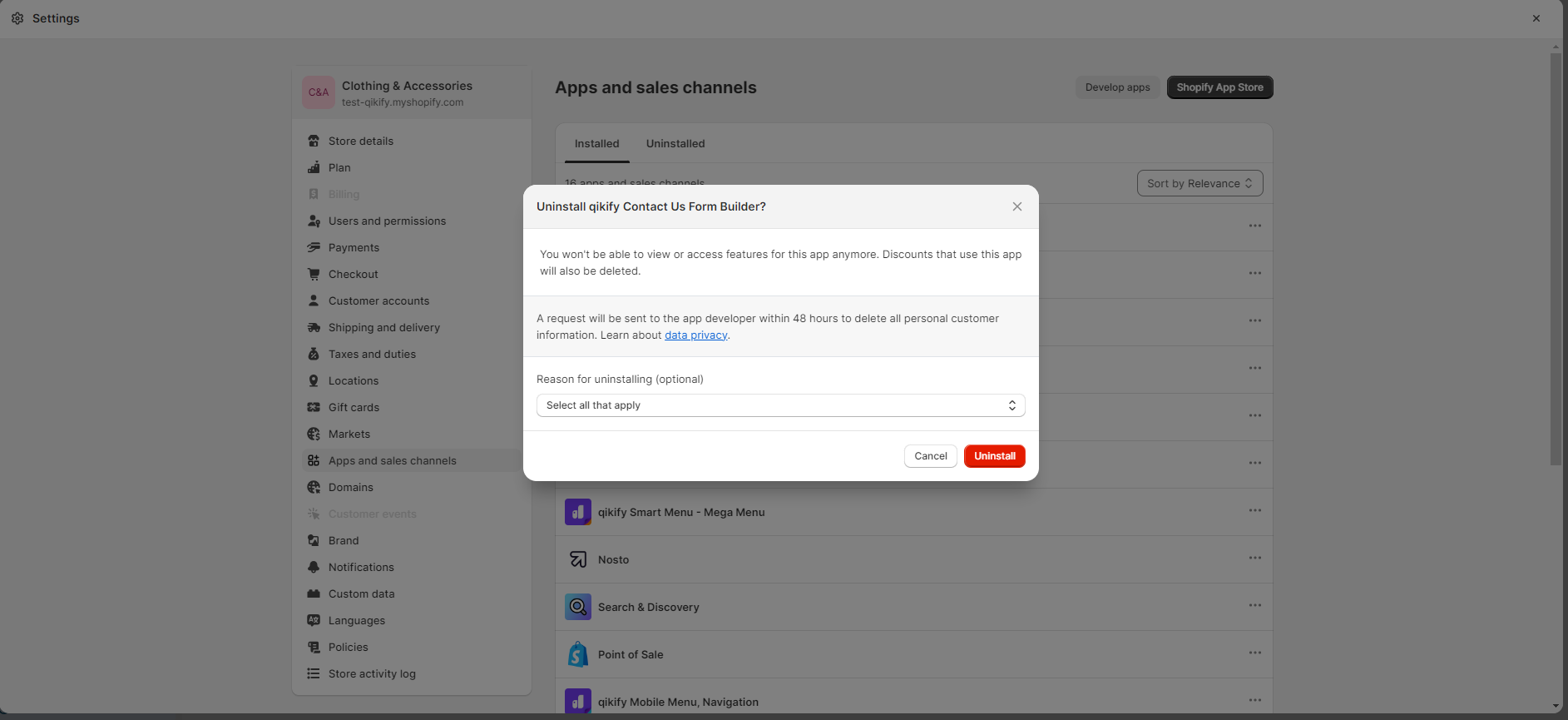Open Notifications settings
The image size is (1568, 720).
412,567
